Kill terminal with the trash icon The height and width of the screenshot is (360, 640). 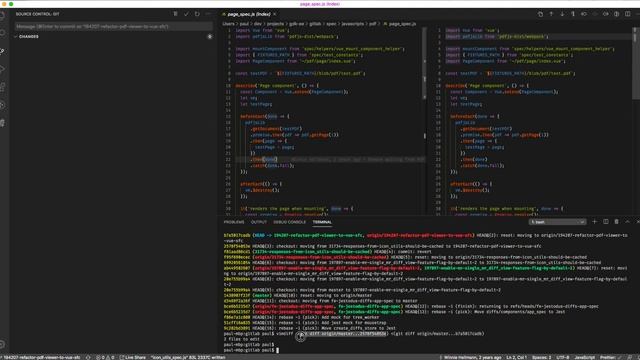click(x=616, y=222)
